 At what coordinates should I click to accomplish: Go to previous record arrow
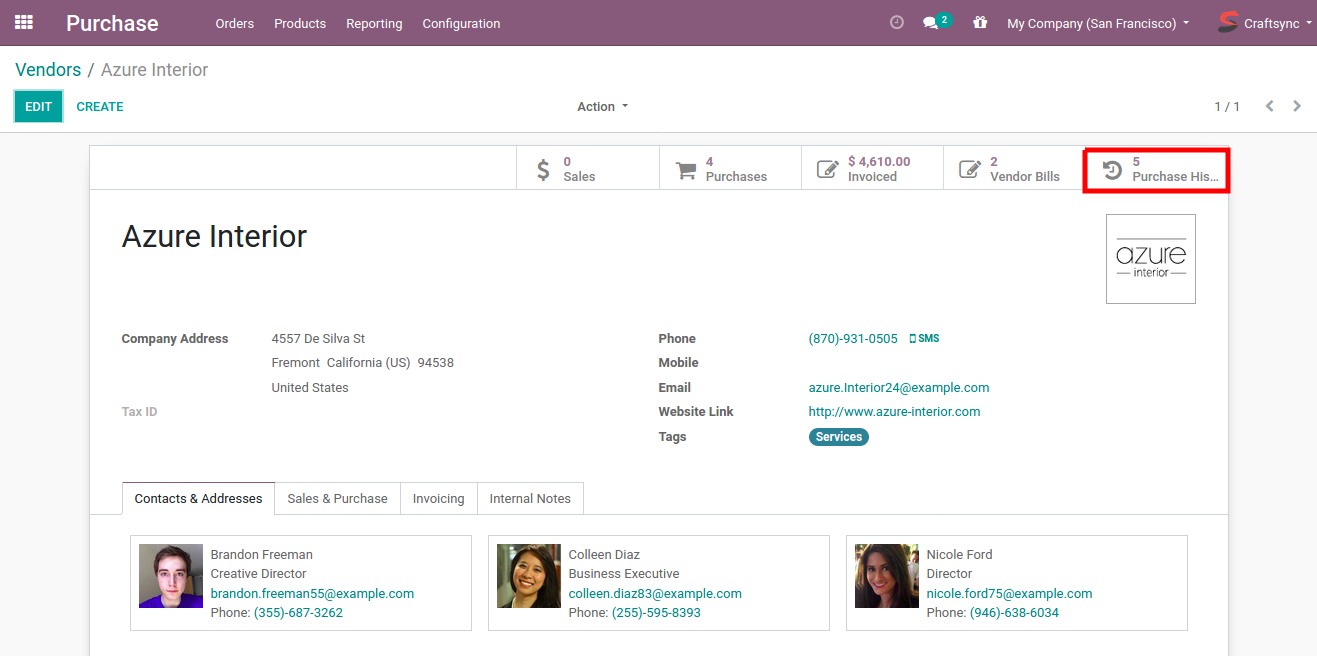(1269, 106)
